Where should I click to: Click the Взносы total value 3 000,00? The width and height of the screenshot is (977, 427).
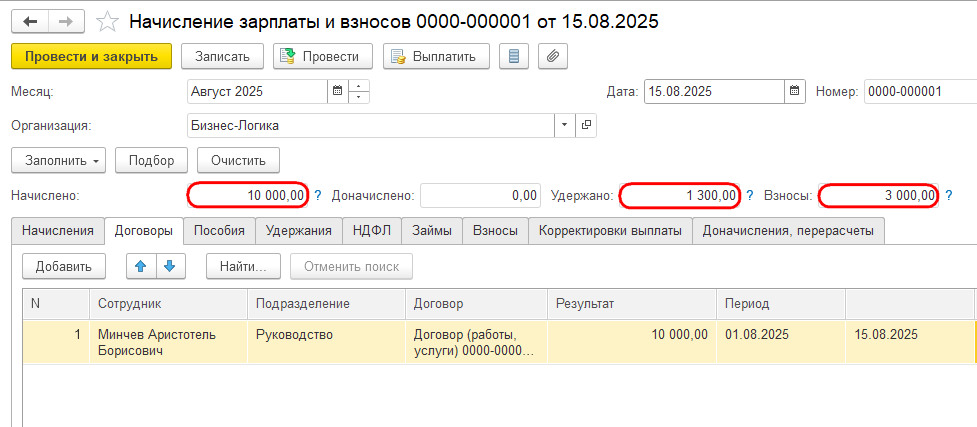click(878, 196)
